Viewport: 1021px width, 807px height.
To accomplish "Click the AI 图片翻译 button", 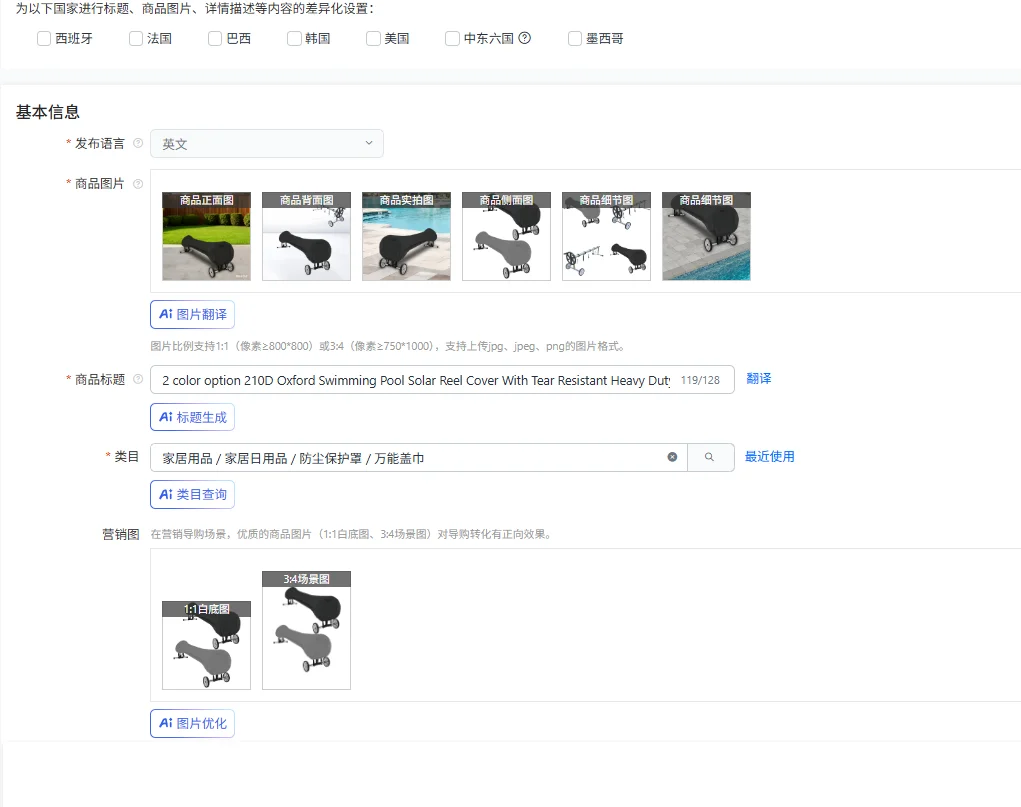I will (x=193, y=315).
